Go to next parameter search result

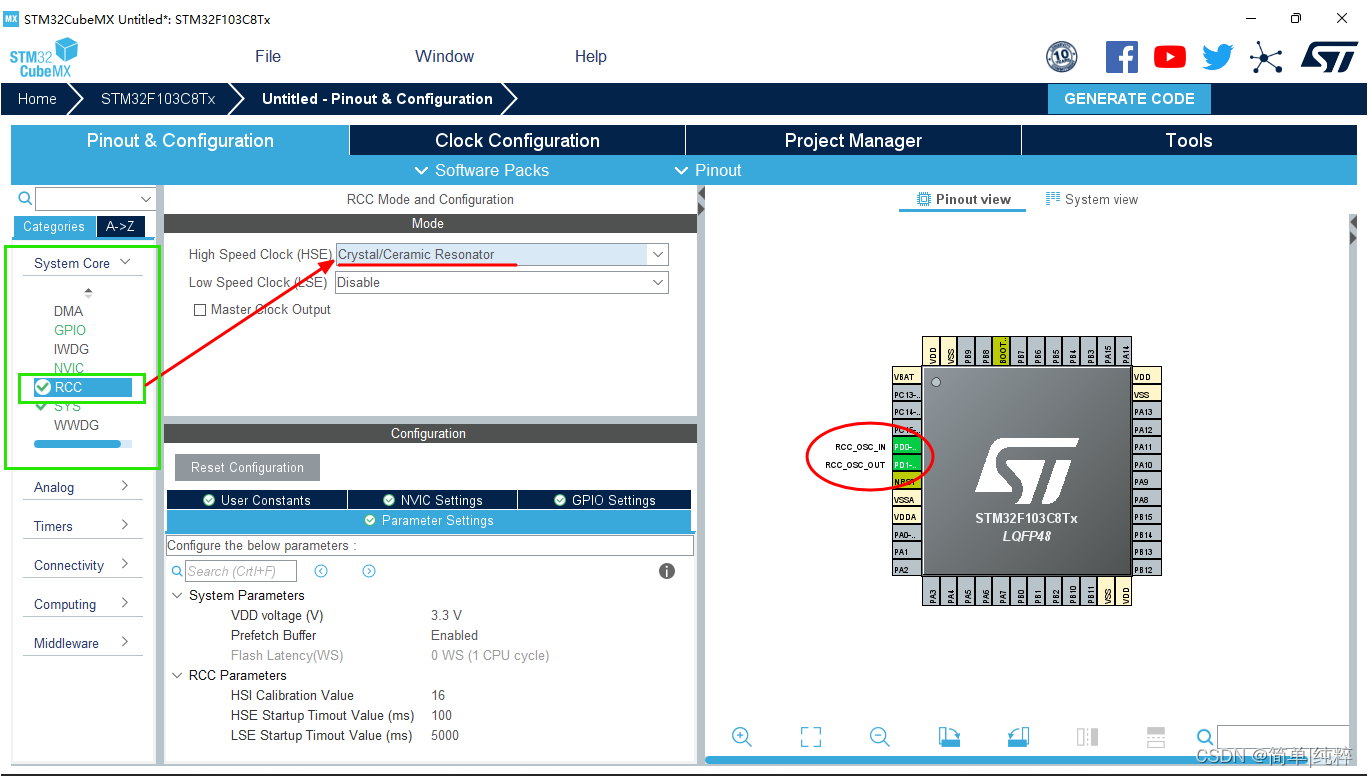click(x=369, y=571)
